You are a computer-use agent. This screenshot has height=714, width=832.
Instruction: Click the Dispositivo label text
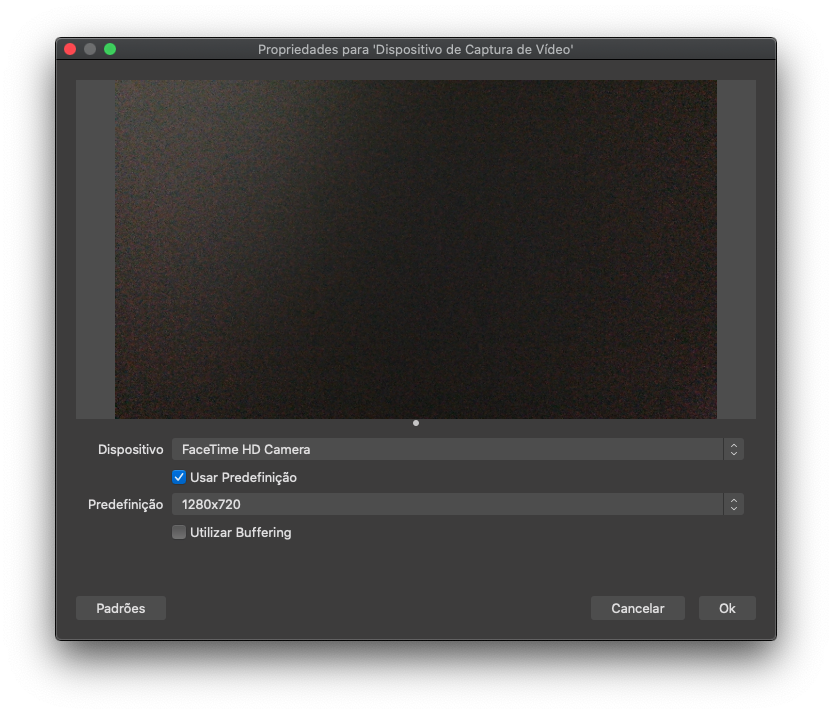[131, 449]
